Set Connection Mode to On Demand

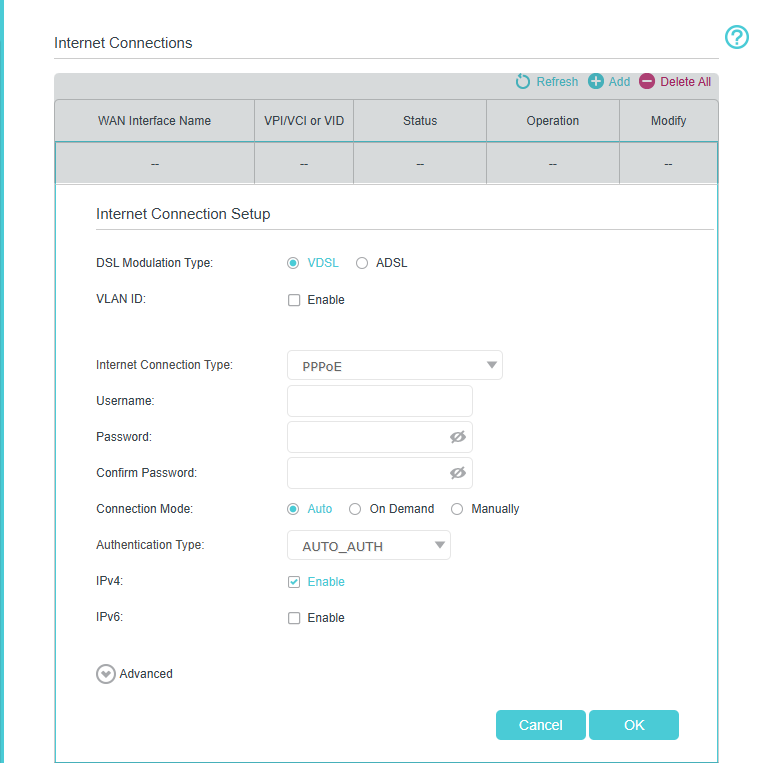pos(355,509)
